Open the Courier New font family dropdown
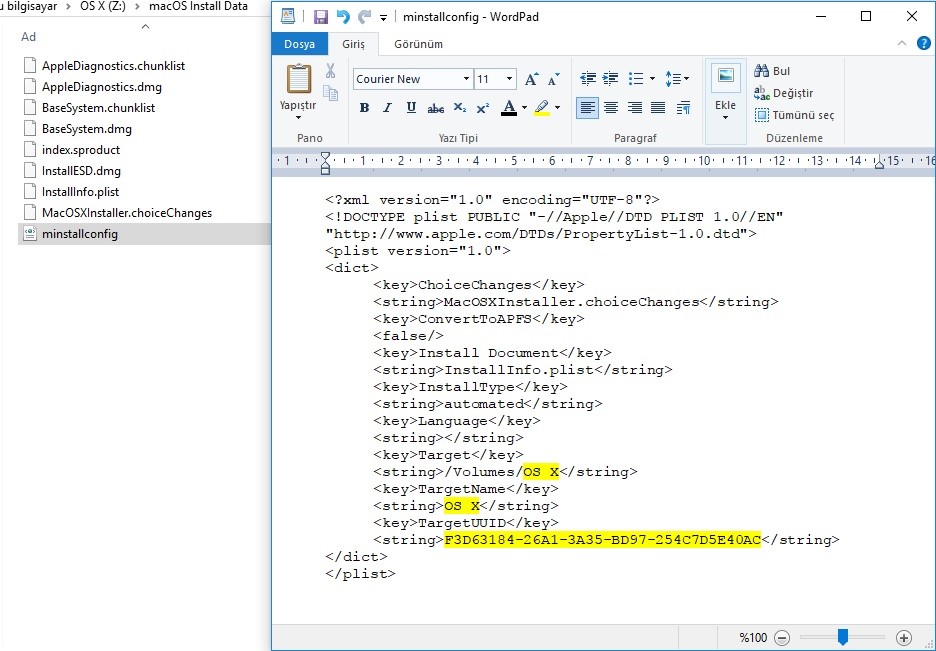 (466, 79)
